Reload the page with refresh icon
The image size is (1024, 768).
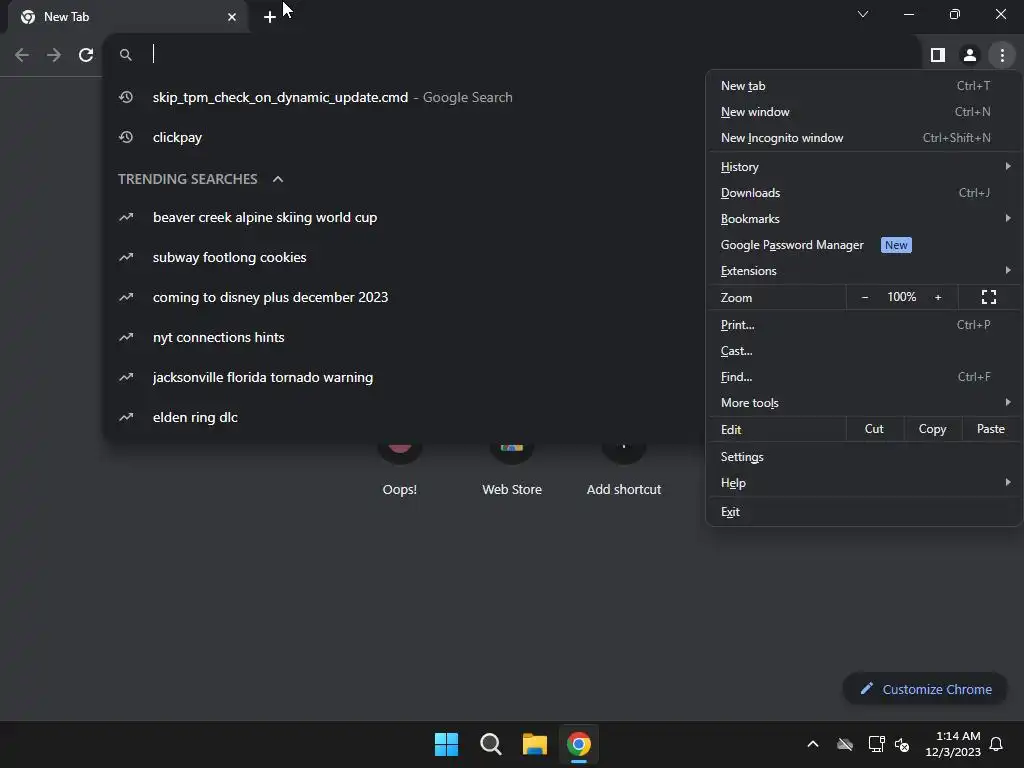pyautogui.click(x=86, y=55)
